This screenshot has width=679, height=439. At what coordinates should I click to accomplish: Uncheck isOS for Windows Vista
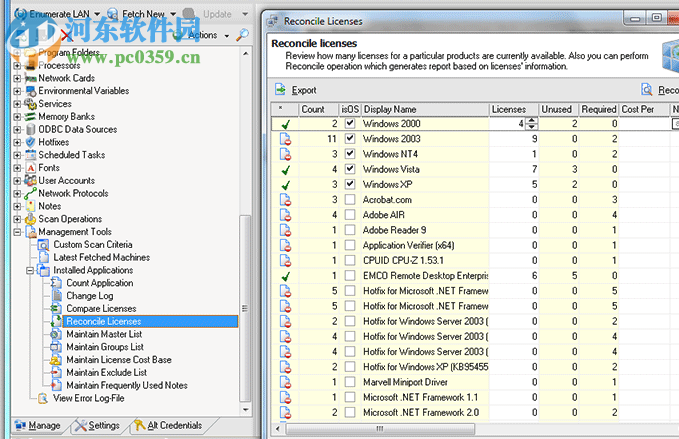tap(350, 169)
